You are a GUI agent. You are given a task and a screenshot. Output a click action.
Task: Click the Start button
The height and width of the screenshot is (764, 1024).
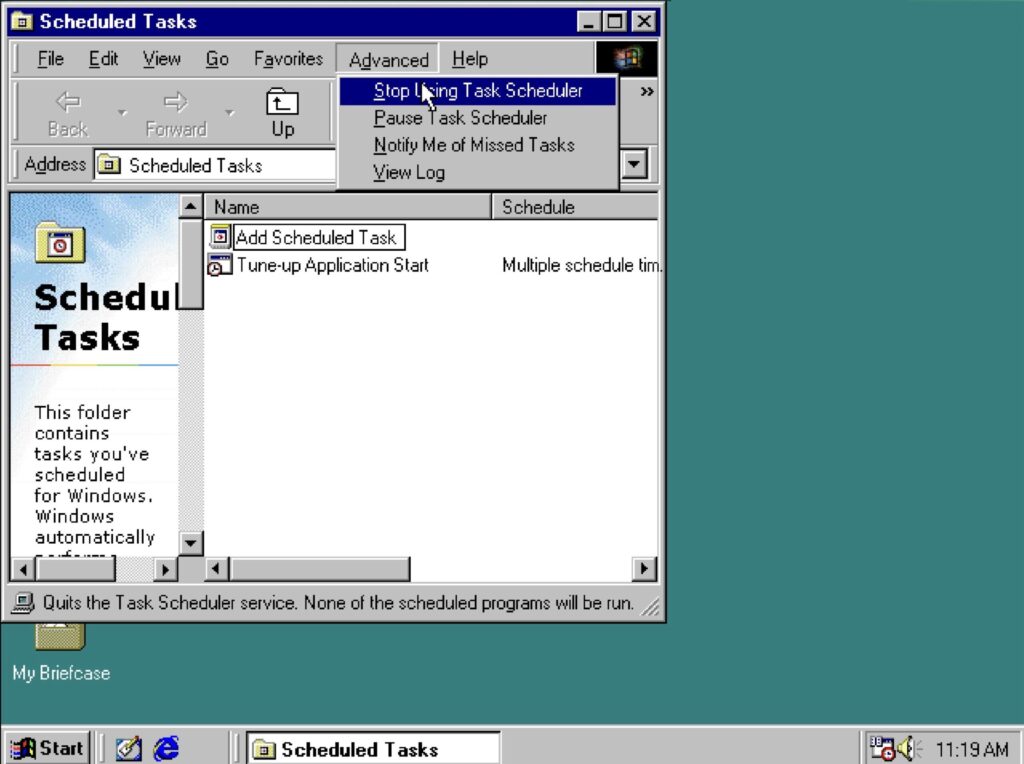click(x=47, y=748)
